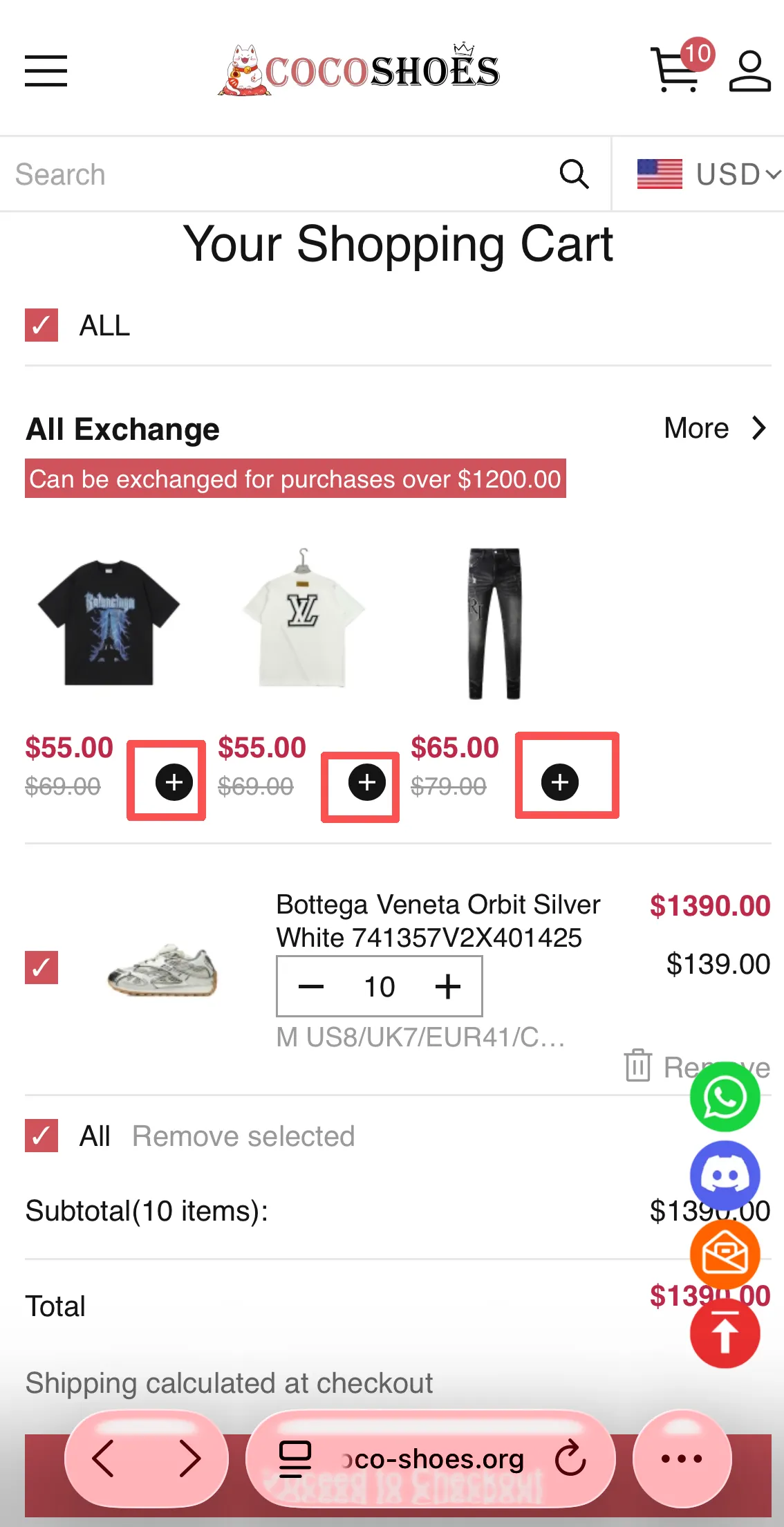This screenshot has width=784, height=1527.
Task: Add the Balenciaga black t-shirt exchange item
Action: coord(174,782)
